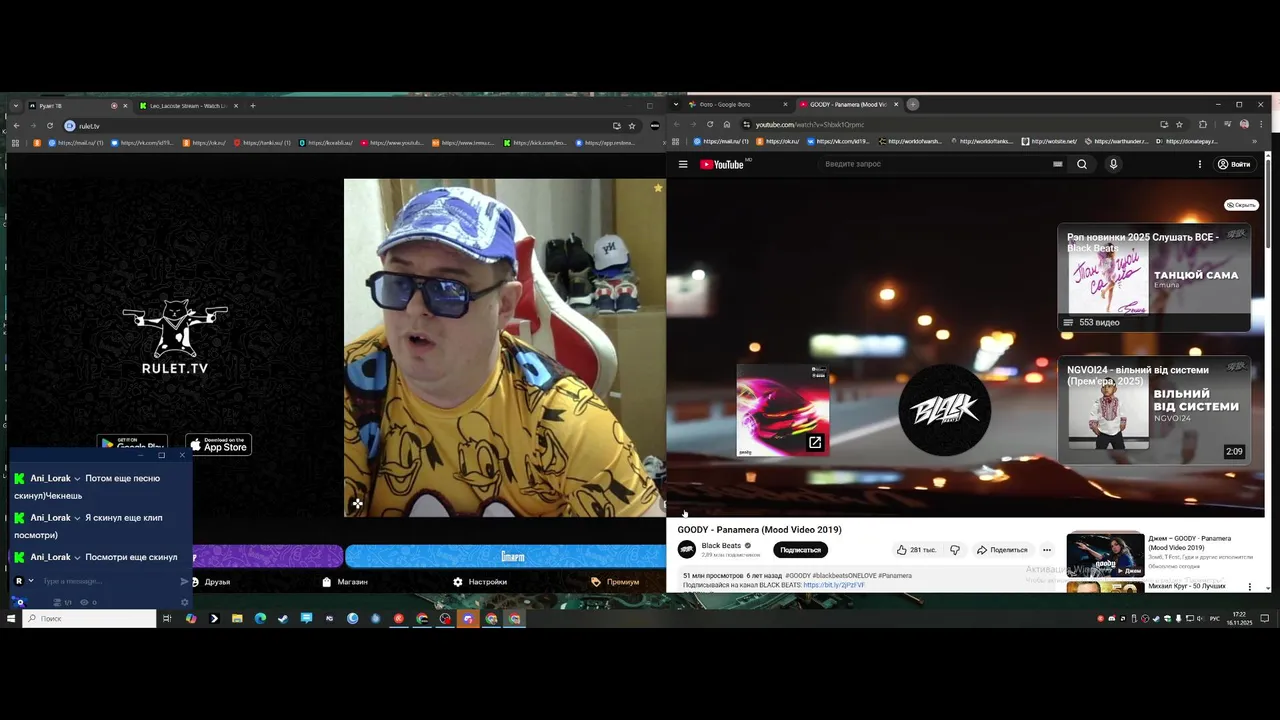The height and width of the screenshot is (720, 1280).
Task: Open options for Михаил Круг suggestion
Action: point(1250,586)
